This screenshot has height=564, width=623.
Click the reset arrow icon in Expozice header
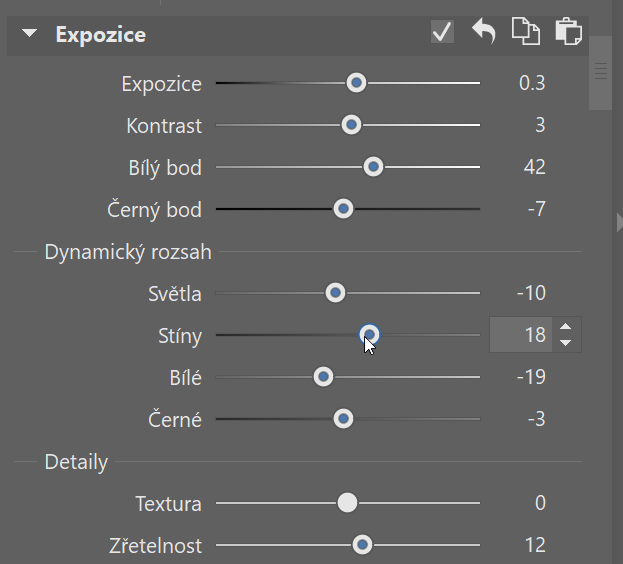[484, 32]
